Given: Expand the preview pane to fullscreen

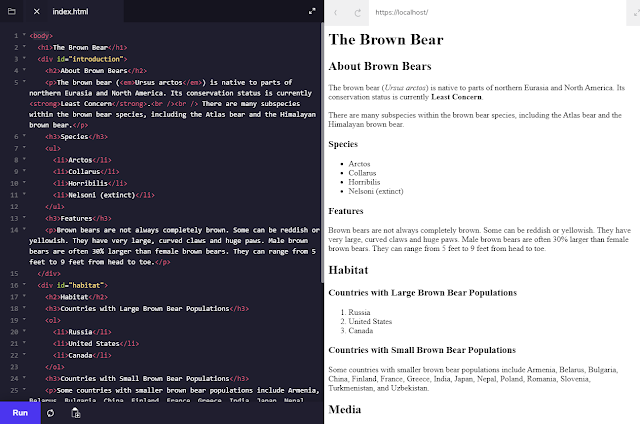Looking at the screenshot, I should pyautogui.click(x=636, y=13).
